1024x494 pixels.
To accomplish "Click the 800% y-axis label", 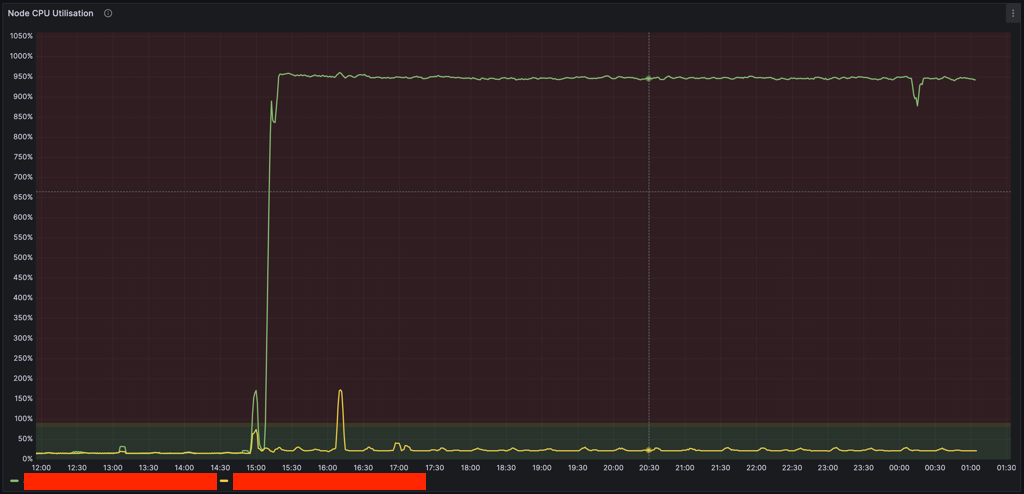I will 23,137.
